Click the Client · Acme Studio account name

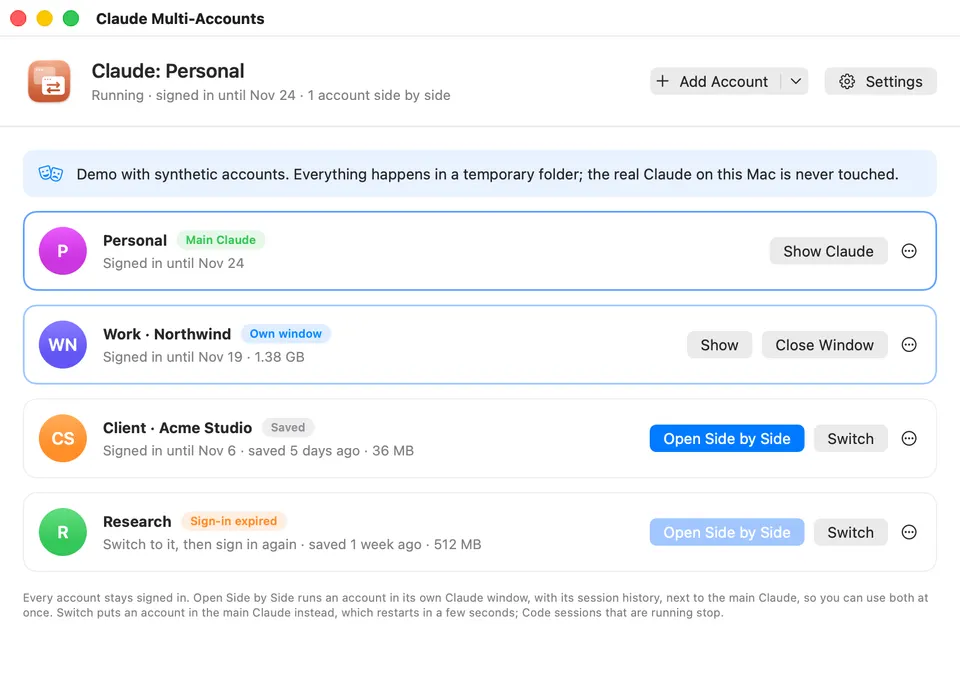coord(178,428)
